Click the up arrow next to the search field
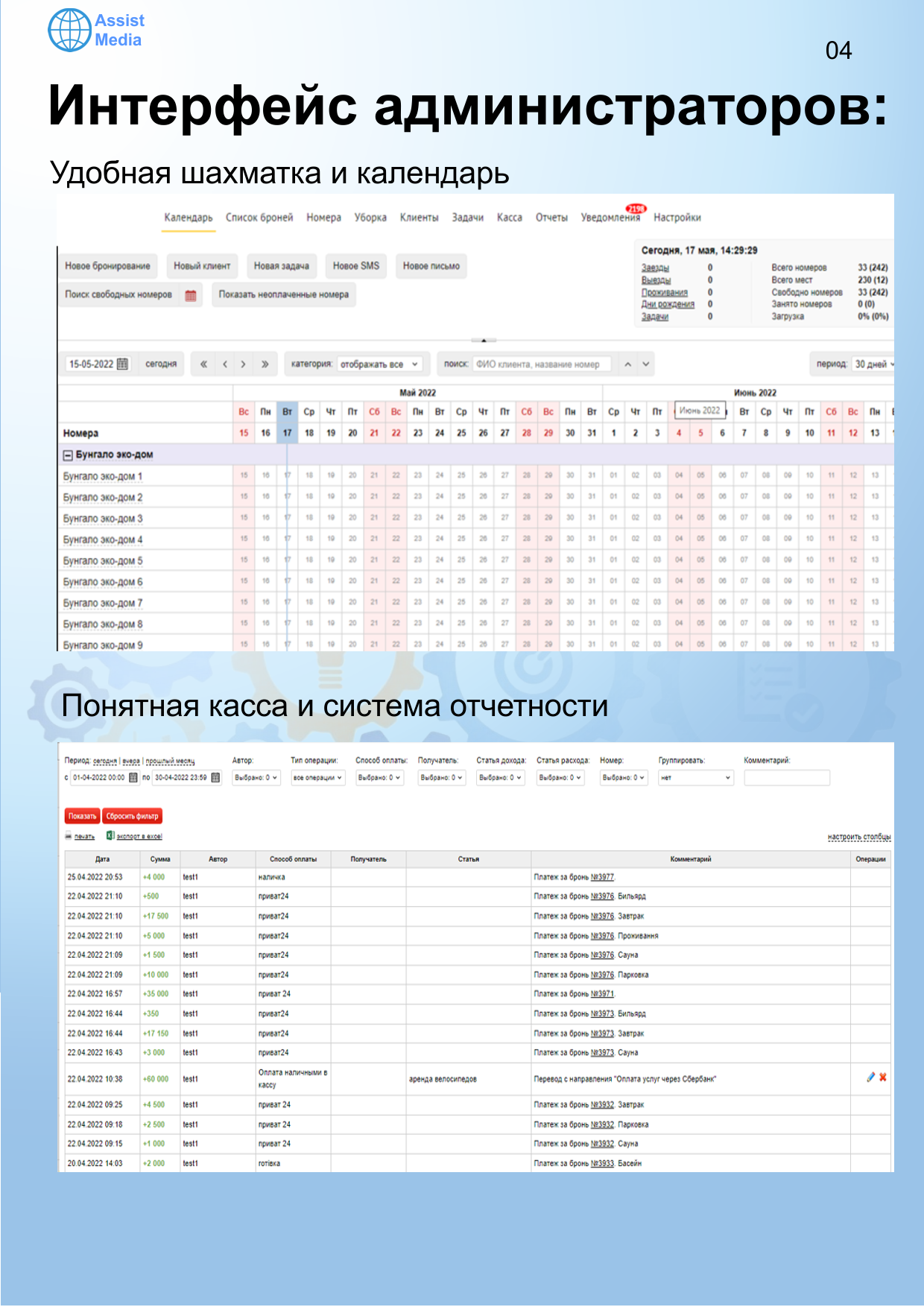924x1307 pixels. coord(628,364)
